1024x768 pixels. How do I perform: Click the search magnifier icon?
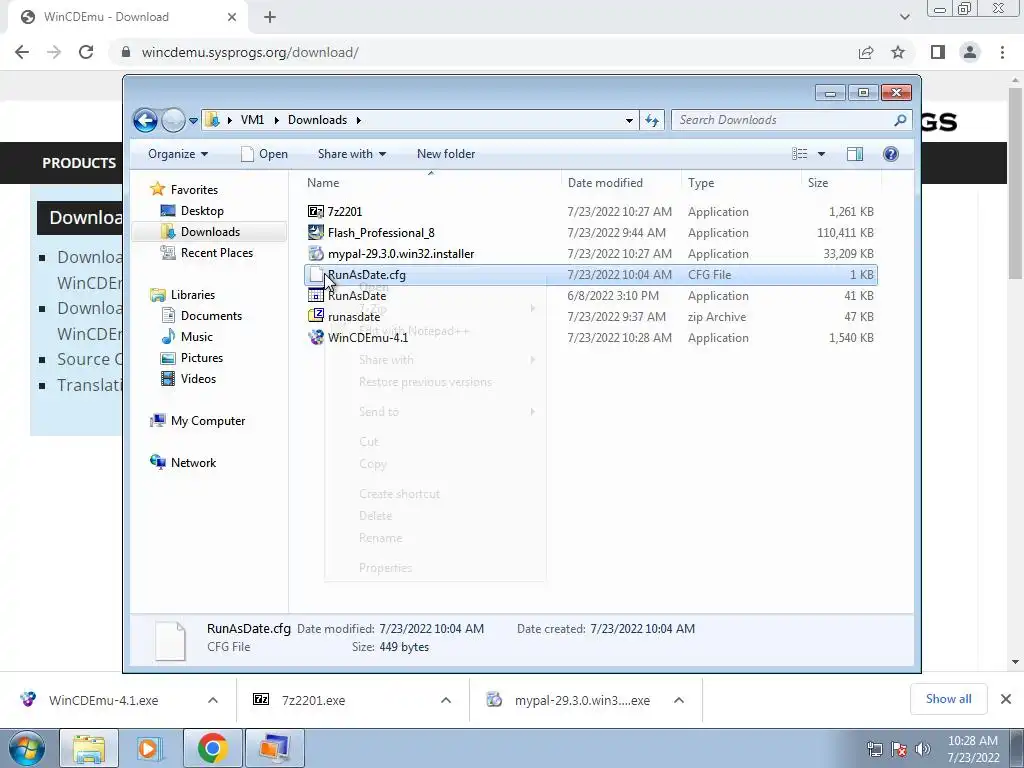tap(900, 120)
